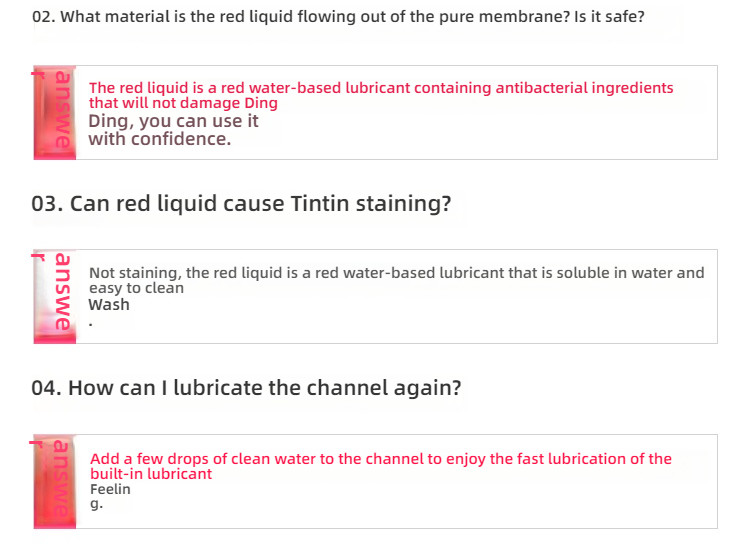
Task: Click the 'built-in lubricant' red text
Action: pos(151,474)
